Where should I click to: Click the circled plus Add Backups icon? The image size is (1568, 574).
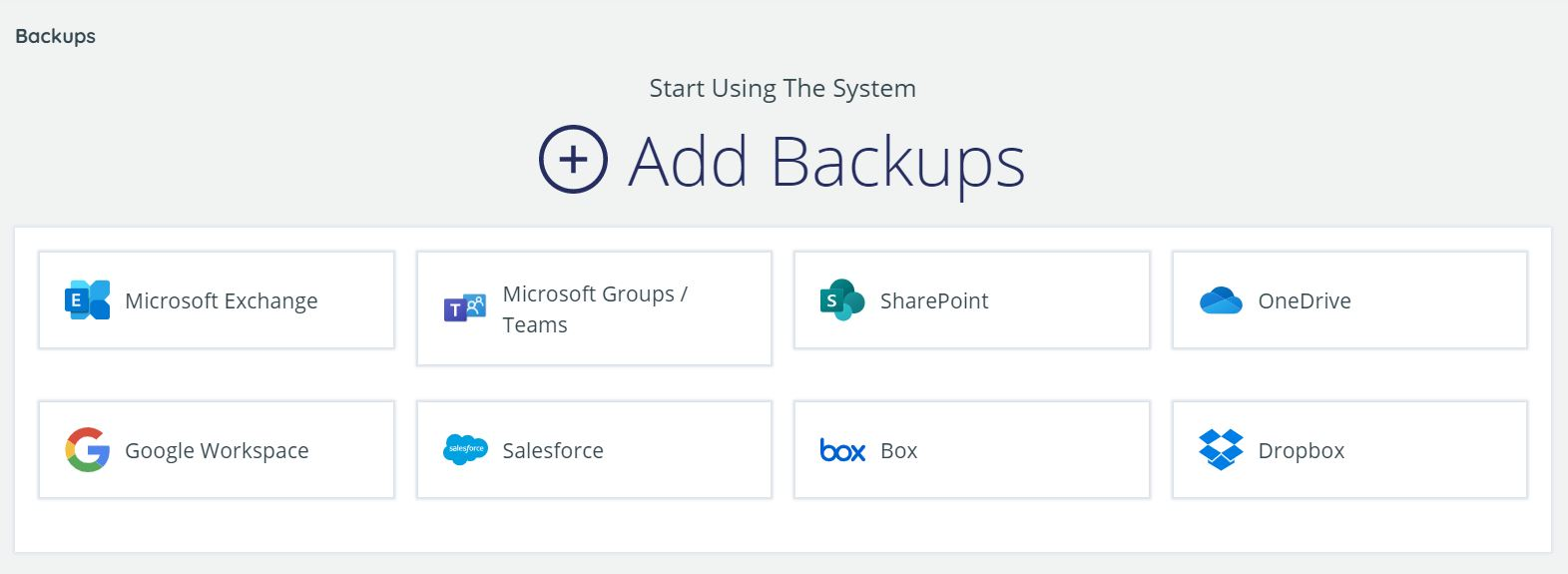tap(573, 160)
